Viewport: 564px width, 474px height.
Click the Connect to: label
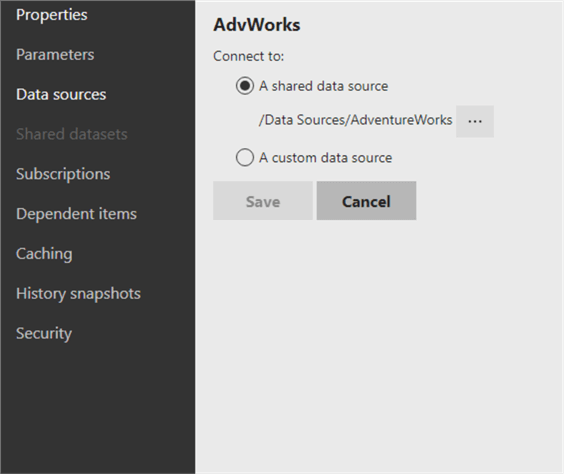point(249,56)
